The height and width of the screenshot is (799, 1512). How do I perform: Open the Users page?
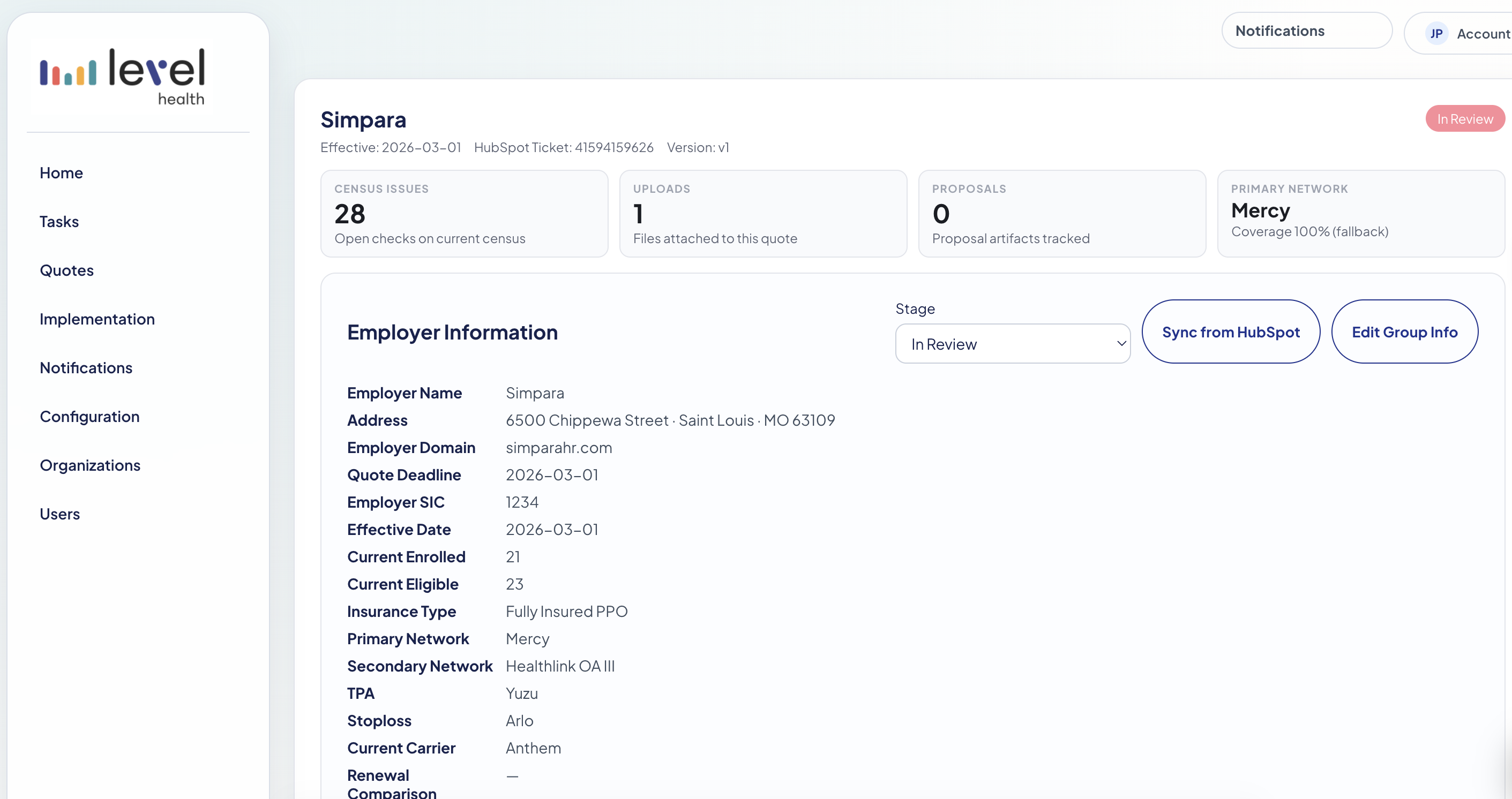59,514
